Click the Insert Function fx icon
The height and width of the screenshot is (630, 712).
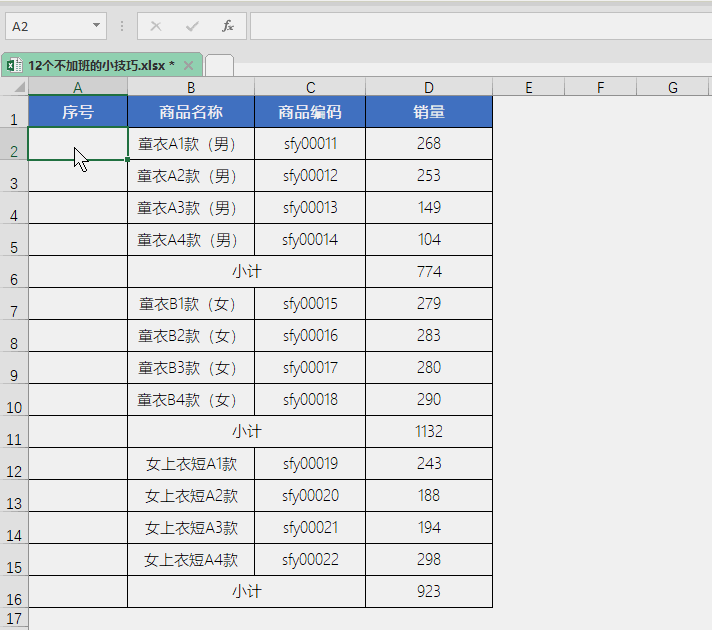(228, 26)
